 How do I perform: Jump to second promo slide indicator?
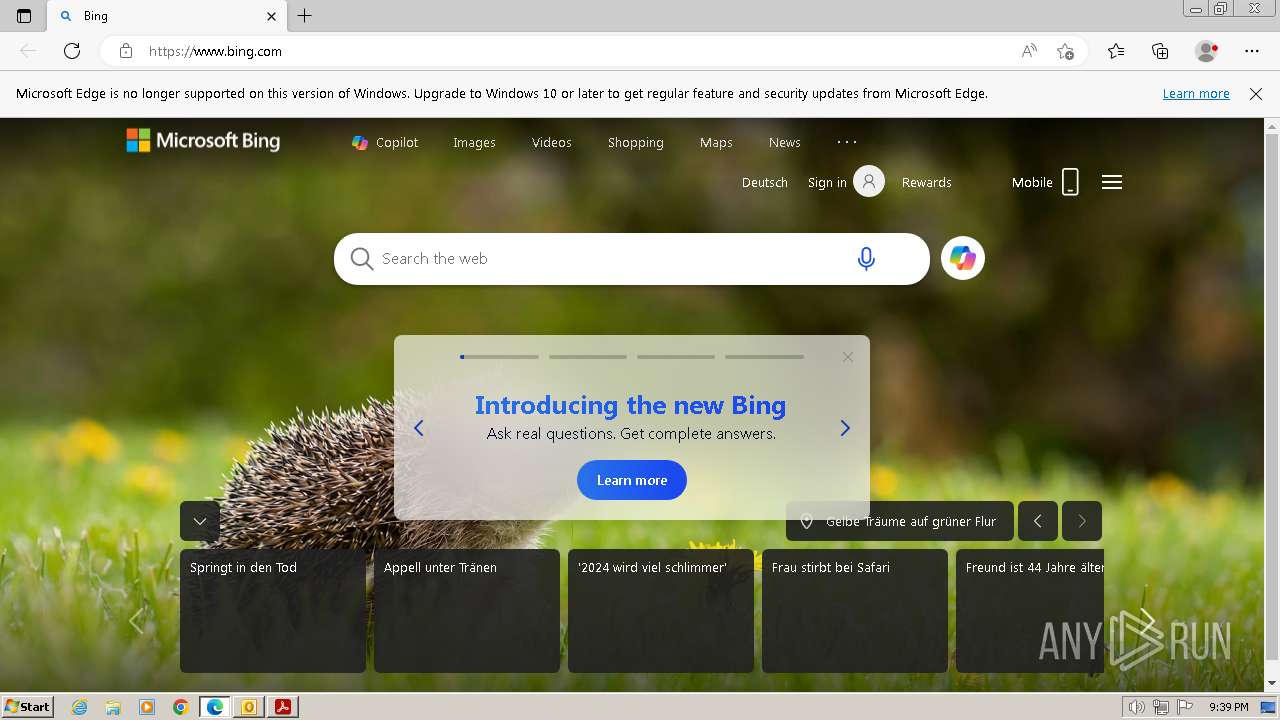[588, 356]
